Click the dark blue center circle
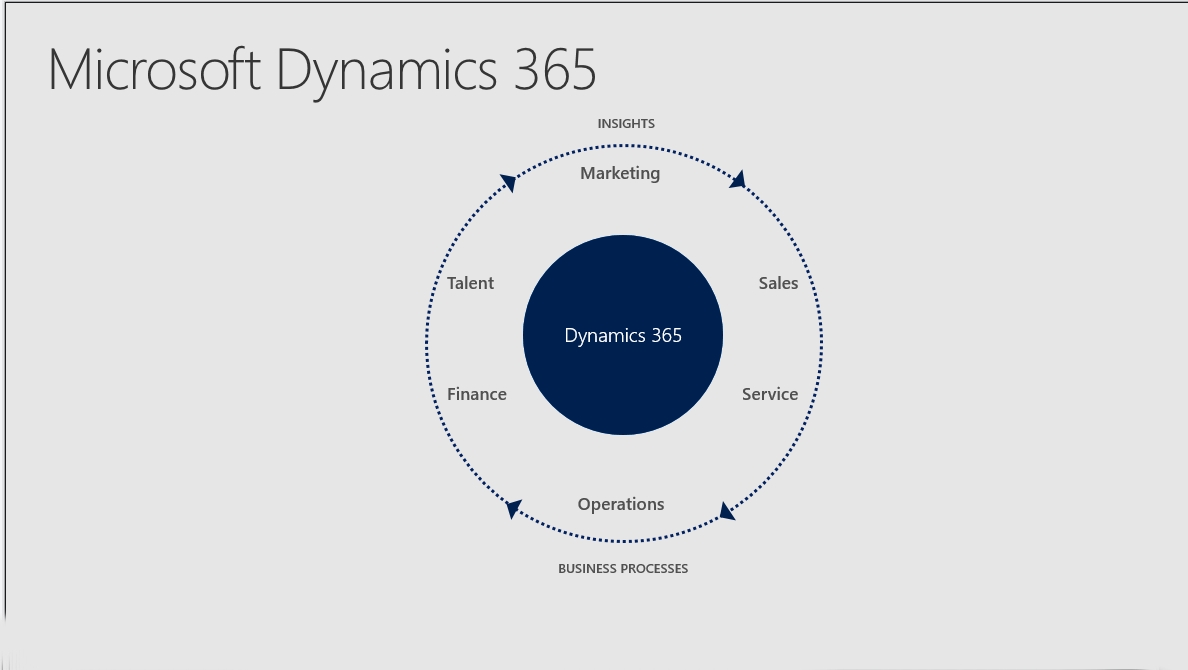 click(623, 335)
